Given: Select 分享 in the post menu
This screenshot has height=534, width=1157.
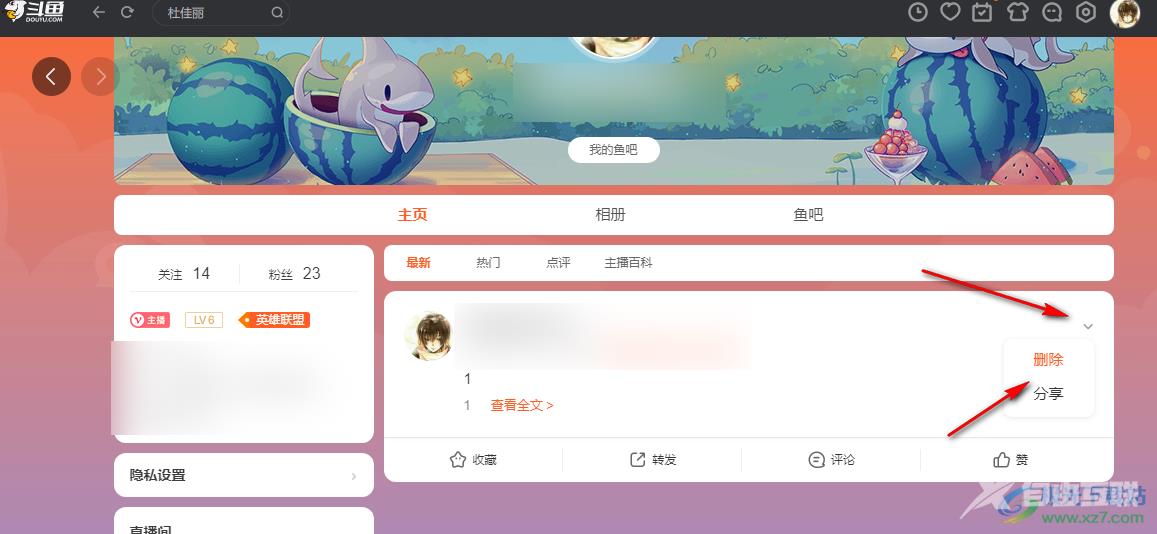Looking at the screenshot, I should click(1049, 394).
